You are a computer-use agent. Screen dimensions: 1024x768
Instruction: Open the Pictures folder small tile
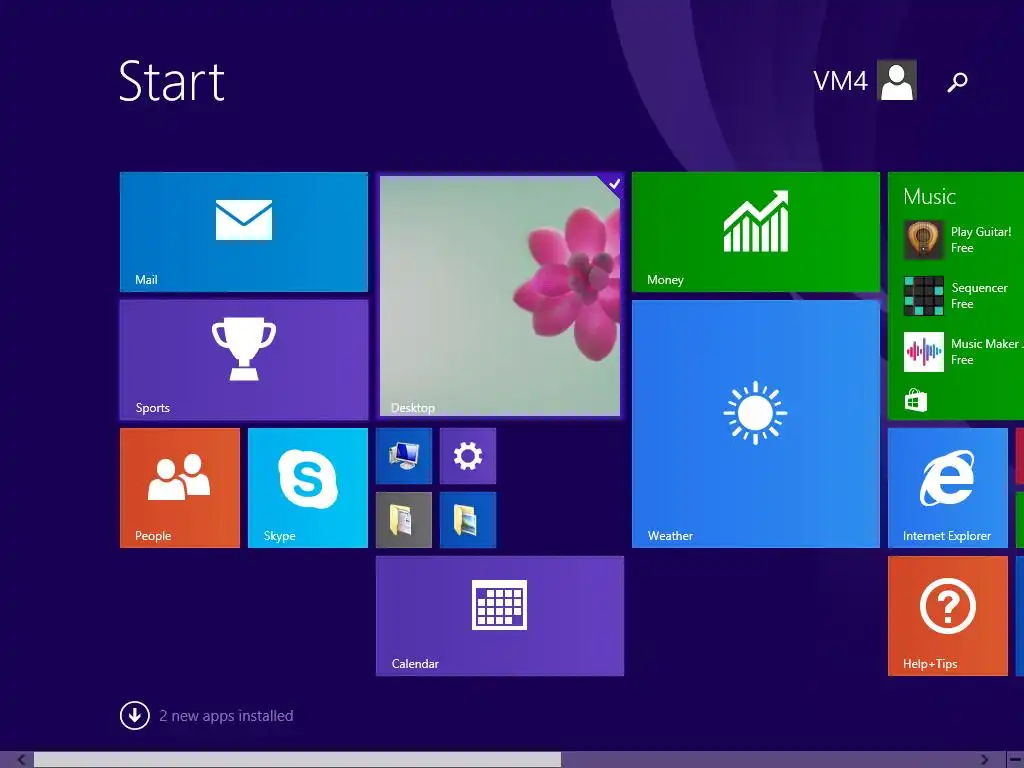click(468, 520)
